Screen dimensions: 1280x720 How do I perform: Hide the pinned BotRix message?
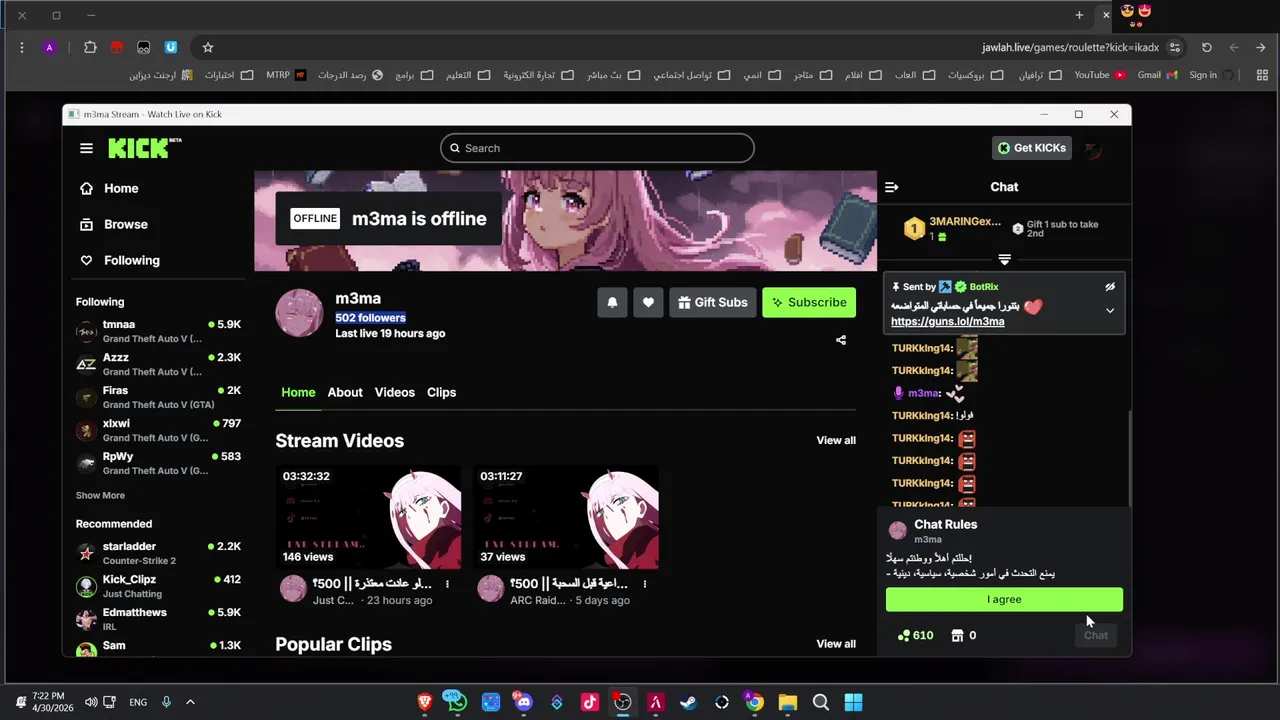tap(1109, 287)
